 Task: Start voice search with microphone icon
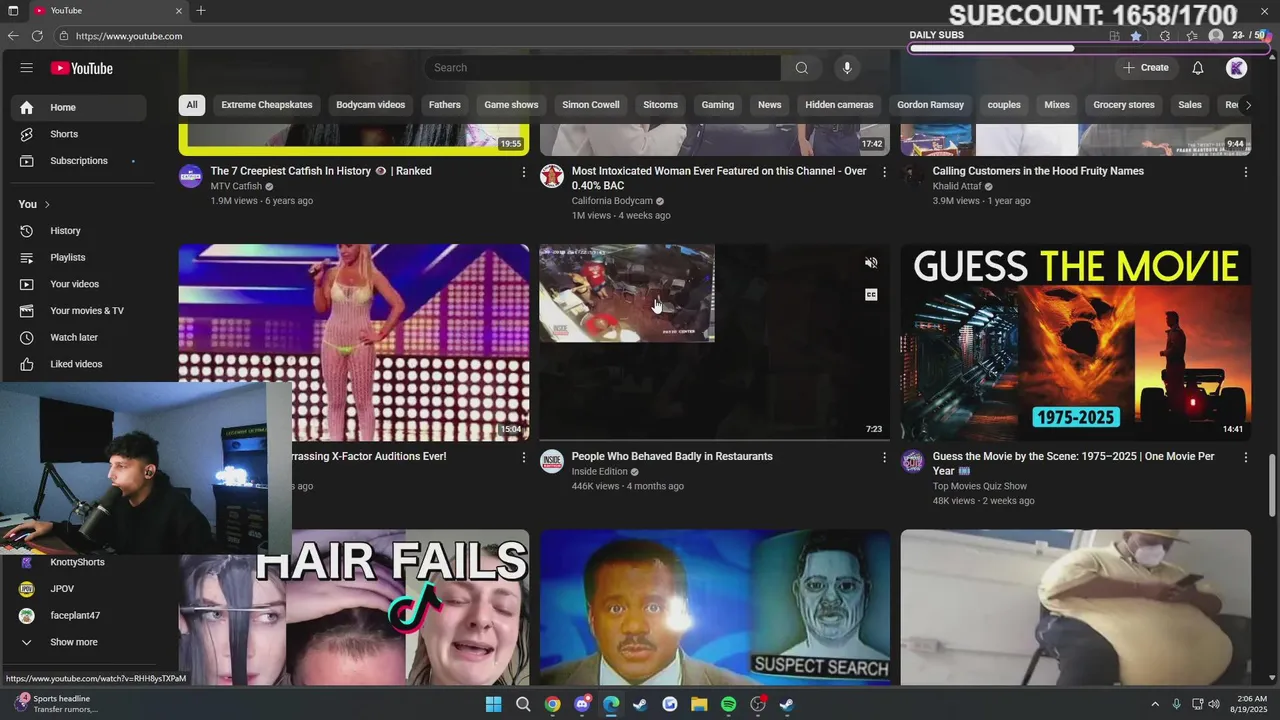[x=847, y=68]
